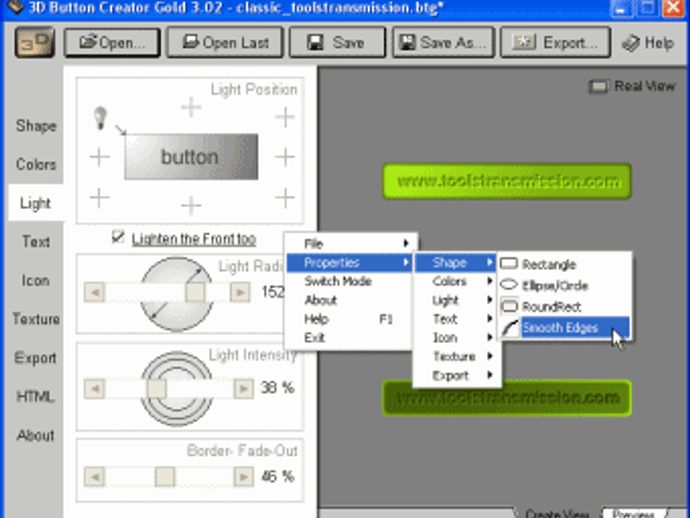Choose Exit from the context menu
690x518 pixels.
[x=350, y=338]
